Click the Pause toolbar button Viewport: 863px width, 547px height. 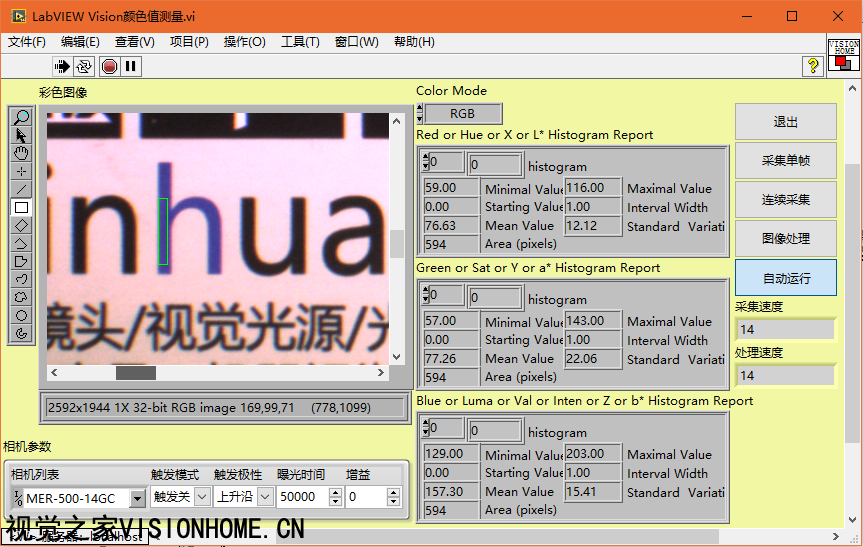point(131,66)
